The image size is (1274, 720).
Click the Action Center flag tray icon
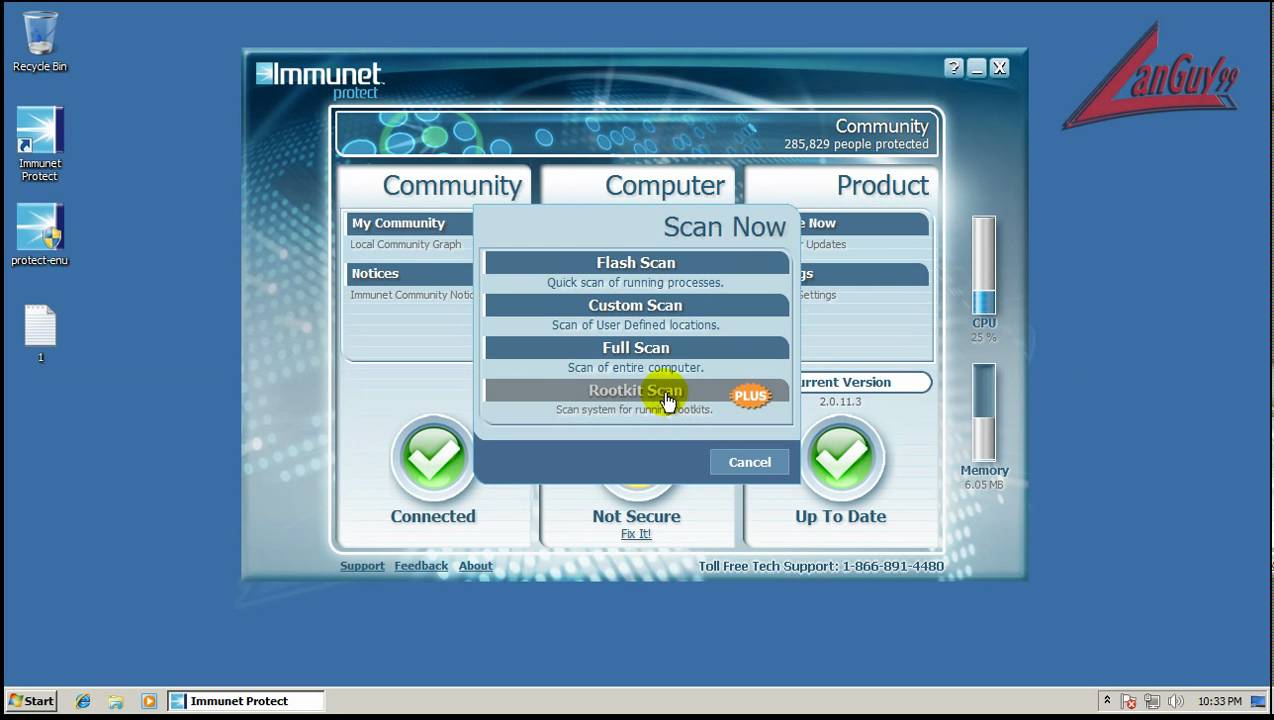[x=1129, y=701]
